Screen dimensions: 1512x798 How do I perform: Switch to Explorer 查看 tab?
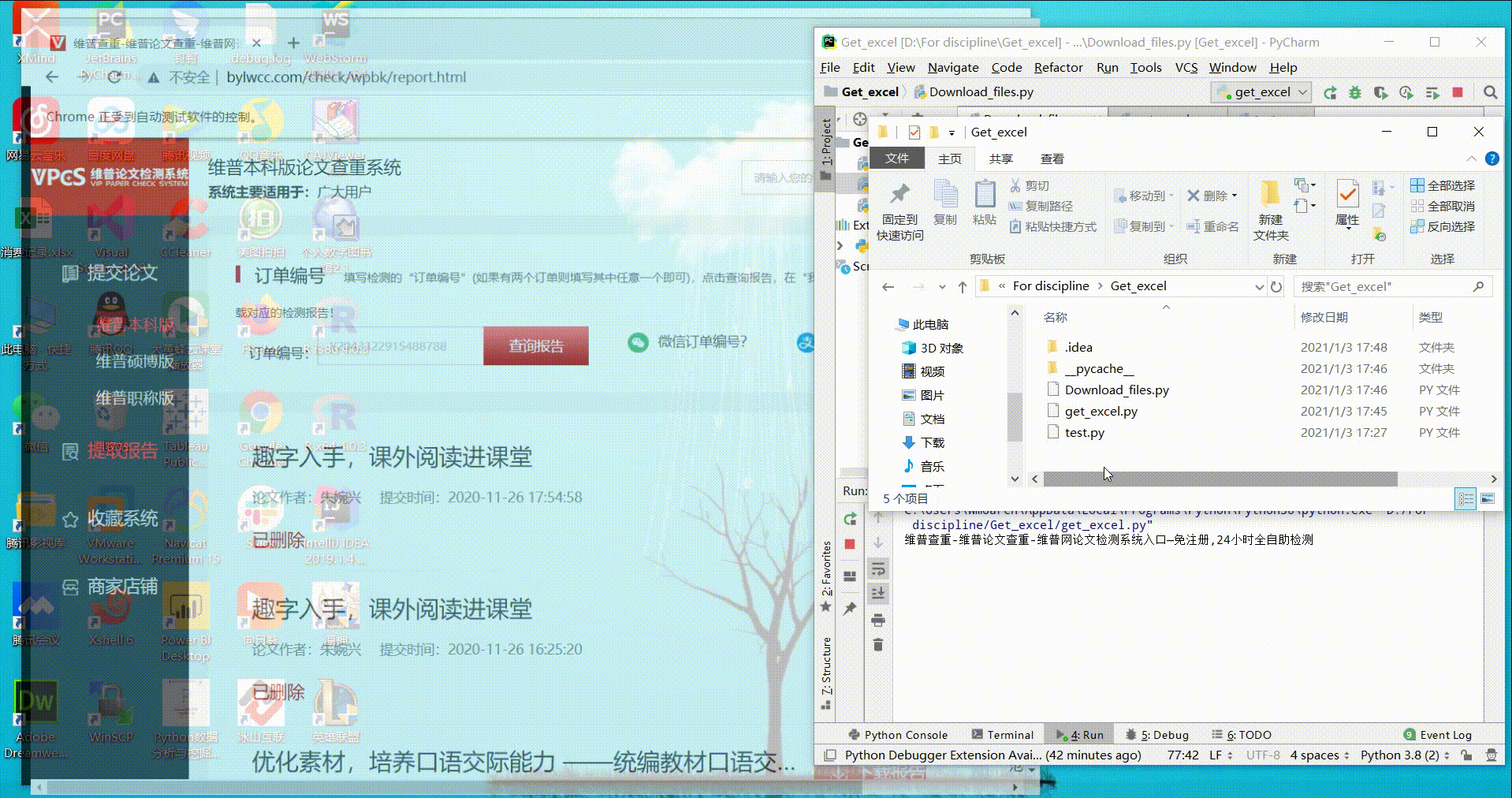point(1052,158)
